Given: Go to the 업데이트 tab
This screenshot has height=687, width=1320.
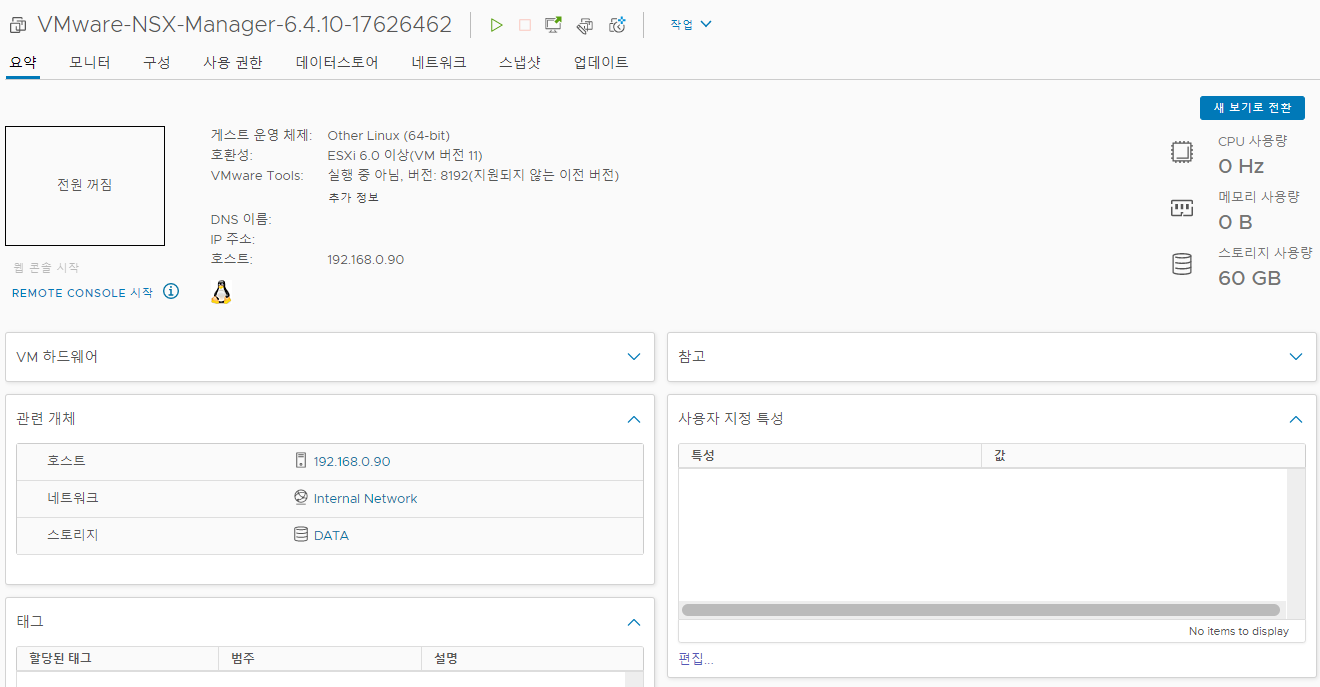Looking at the screenshot, I should 601,62.
